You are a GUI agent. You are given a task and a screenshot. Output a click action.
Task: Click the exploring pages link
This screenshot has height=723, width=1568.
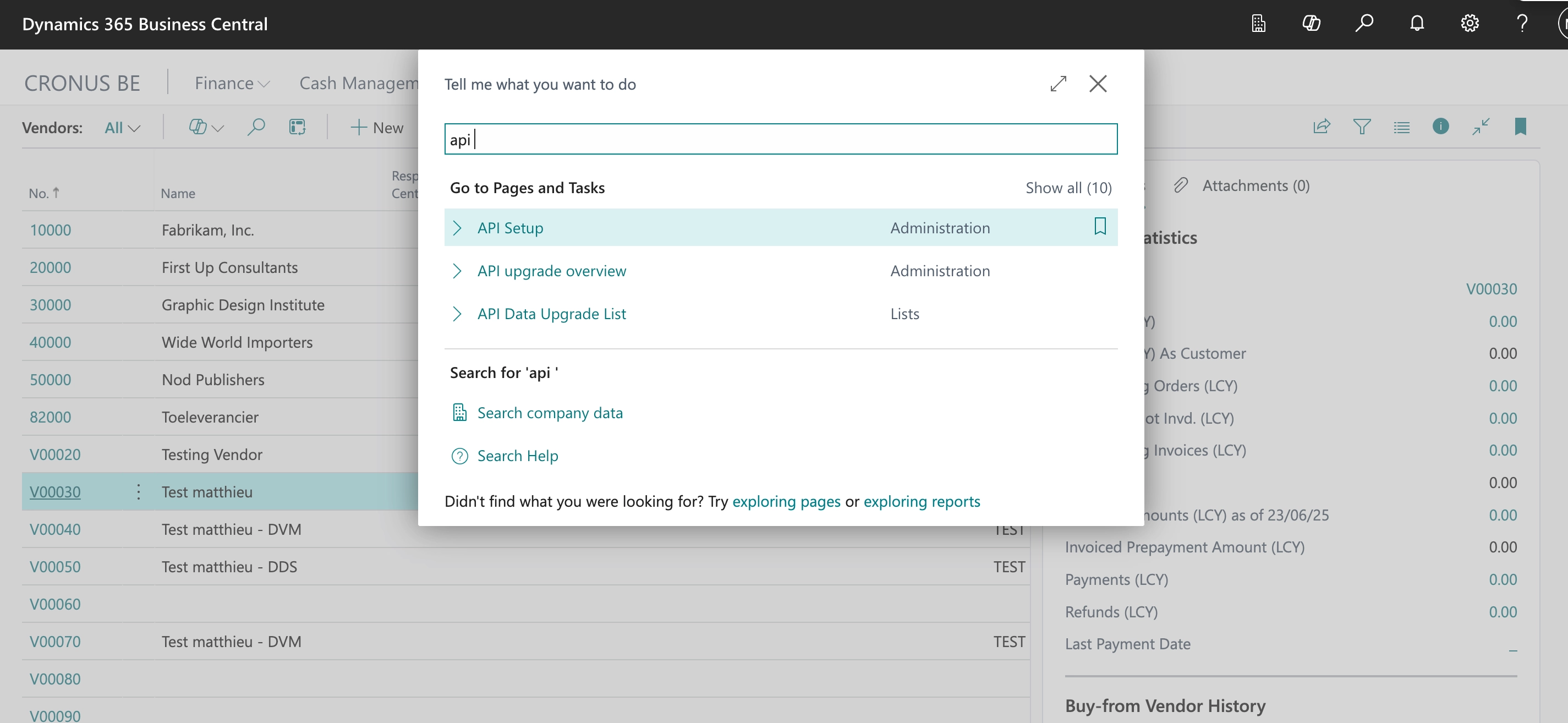pos(786,501)
